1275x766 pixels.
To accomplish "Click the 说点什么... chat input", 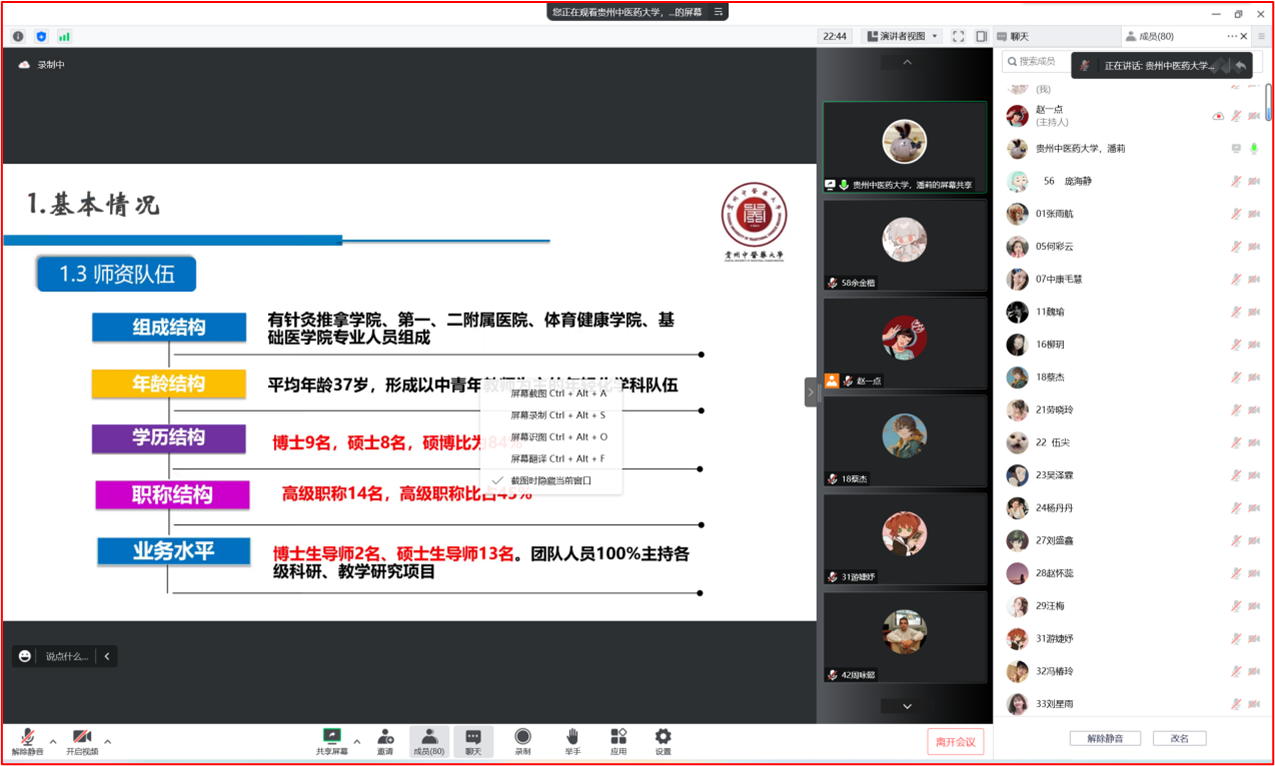I will pos(67,656).
